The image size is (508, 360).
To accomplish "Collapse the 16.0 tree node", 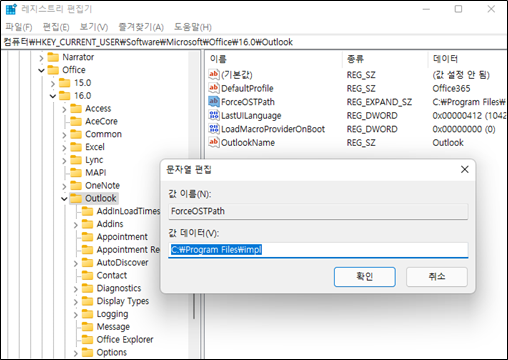I will pos(53,96).
